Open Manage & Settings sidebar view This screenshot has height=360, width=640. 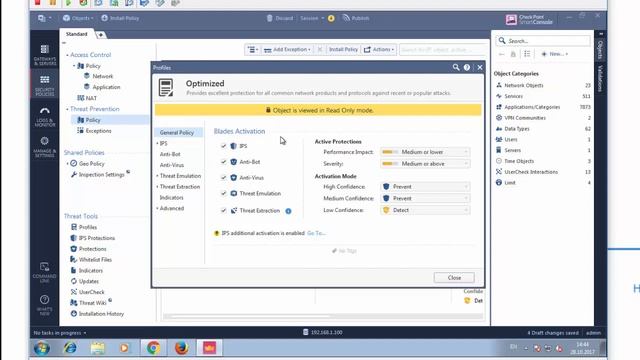click(x=44, y=147)
